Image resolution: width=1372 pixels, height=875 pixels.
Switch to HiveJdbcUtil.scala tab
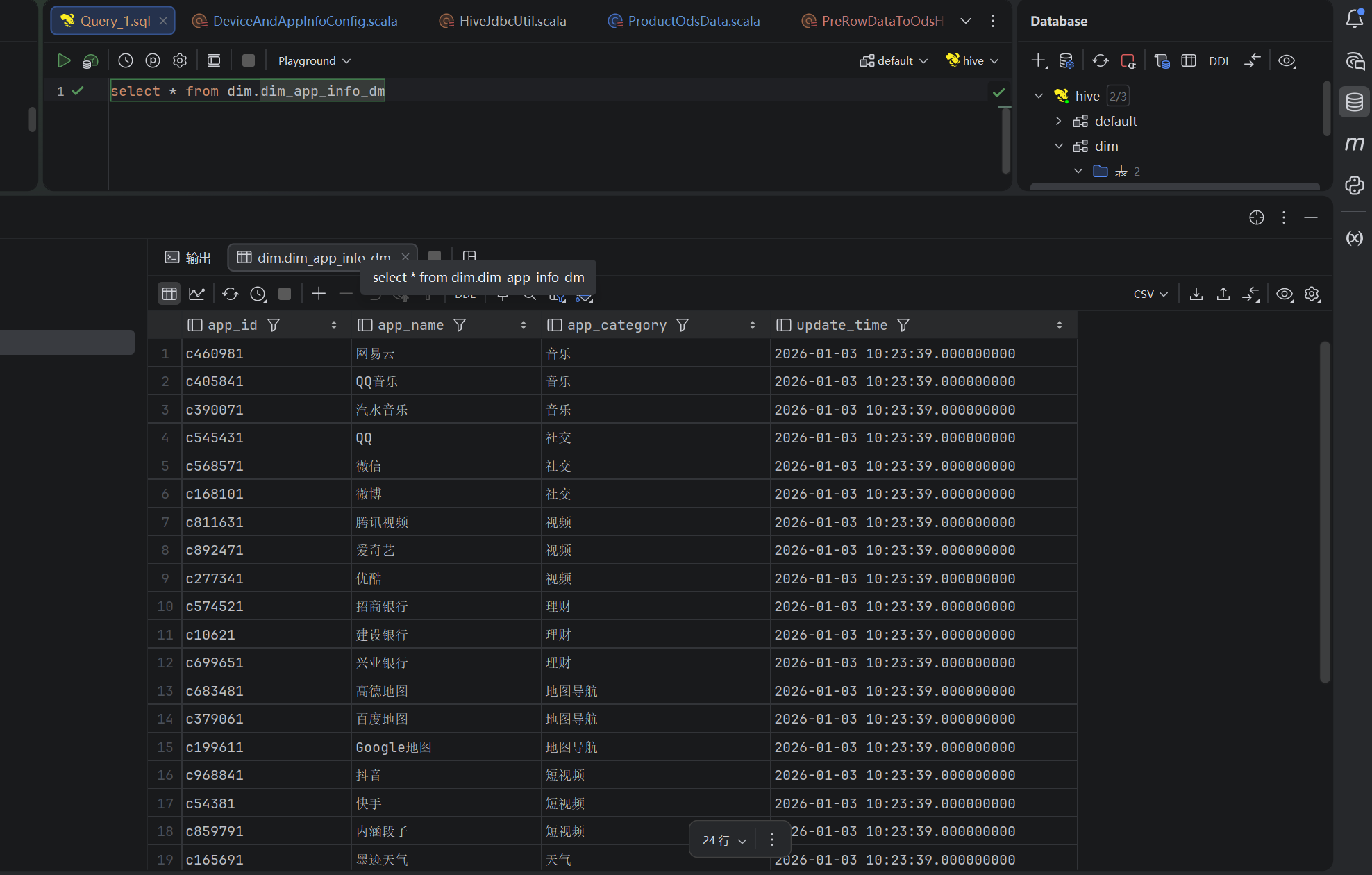512,21
